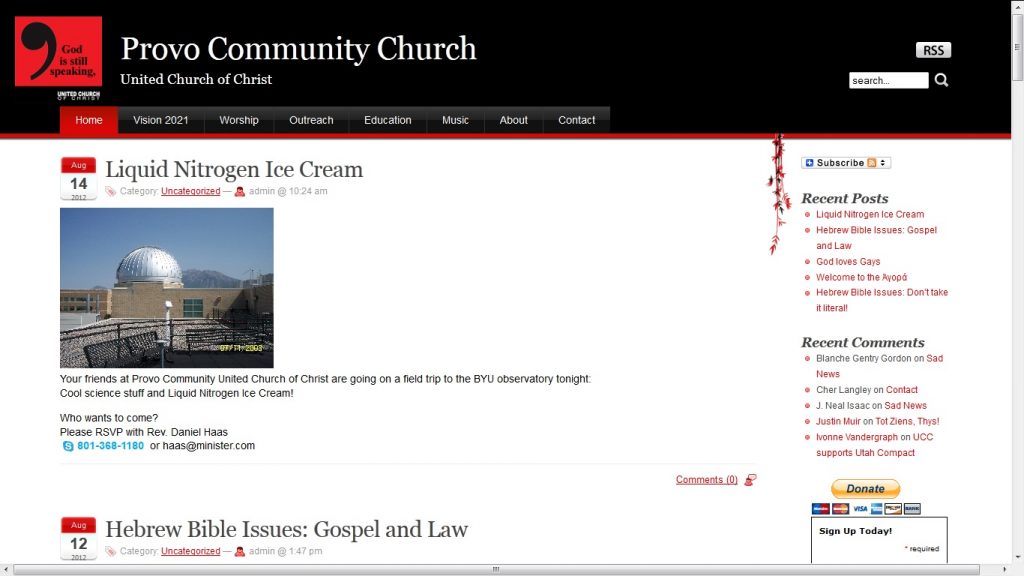This screenshot has height=576, width=1024.
Task: Open Ivonne Vandergraph commenter link
Action: click(x=857, y=437)
